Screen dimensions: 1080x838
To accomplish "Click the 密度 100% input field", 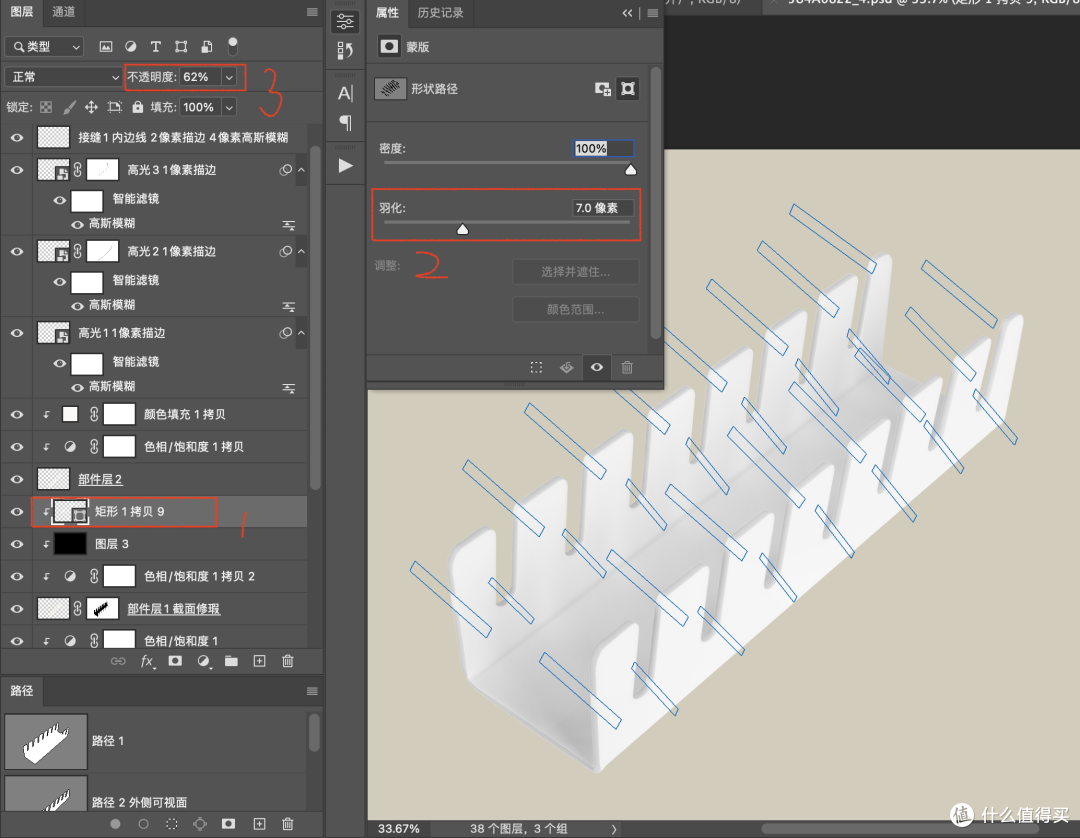I will point(603,148).
